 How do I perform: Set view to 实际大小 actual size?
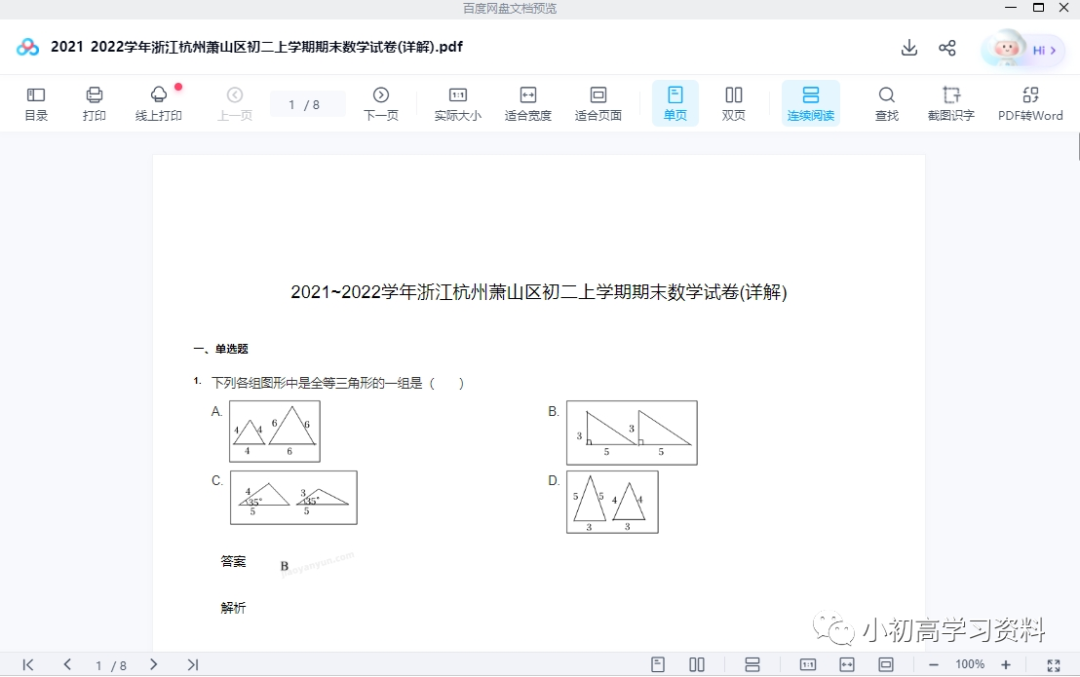coord(458,104)
